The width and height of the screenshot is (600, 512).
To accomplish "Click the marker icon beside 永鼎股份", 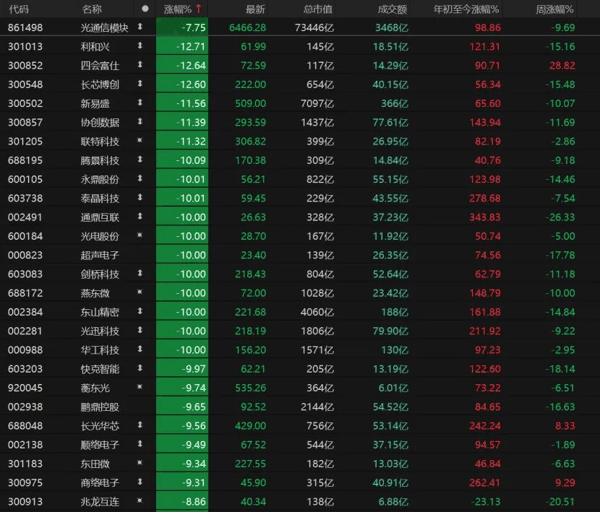I will [140, 178].
